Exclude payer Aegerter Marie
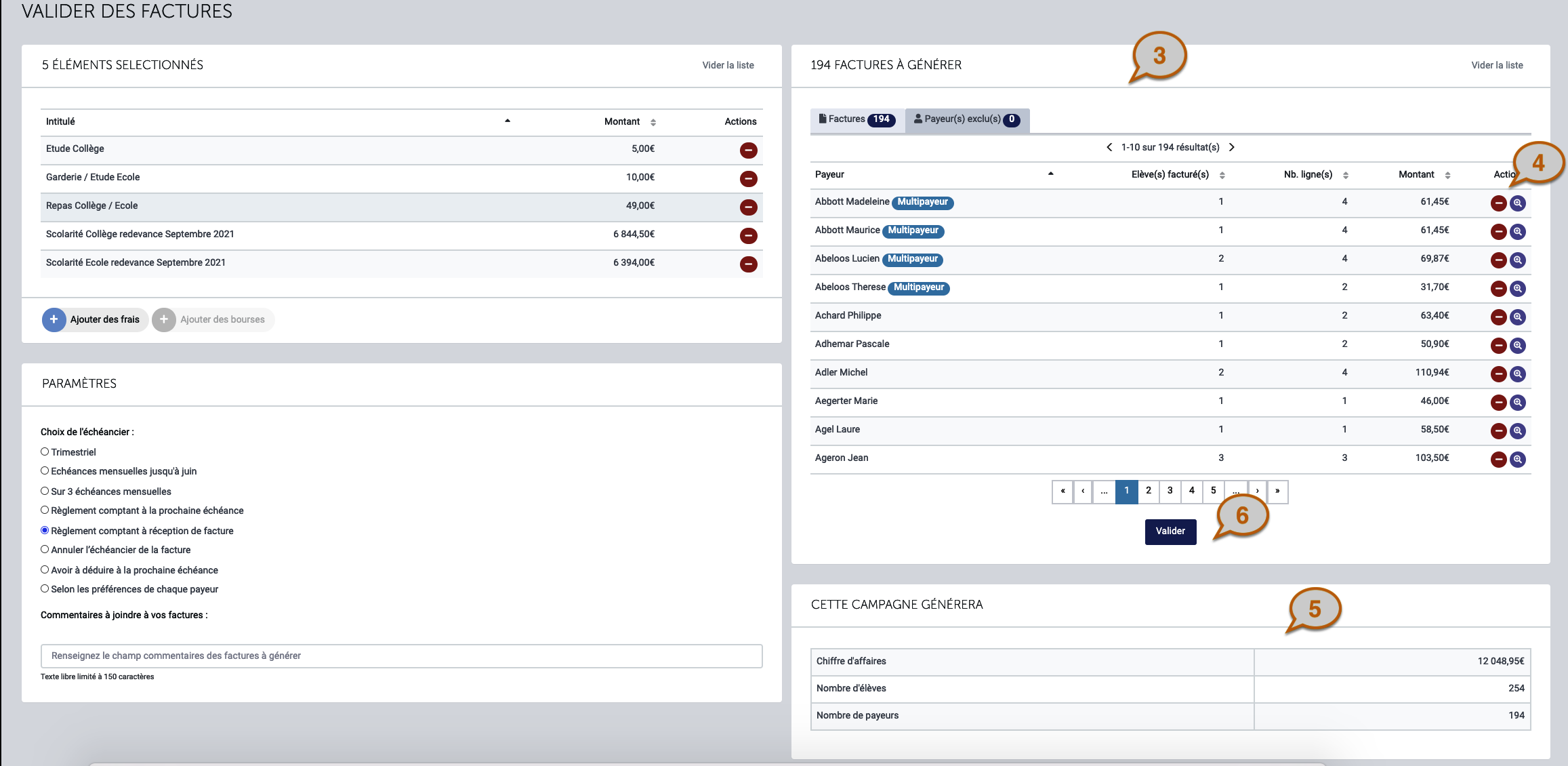1568x766 pixels. pyautogui.click(x=1498, y=402)
